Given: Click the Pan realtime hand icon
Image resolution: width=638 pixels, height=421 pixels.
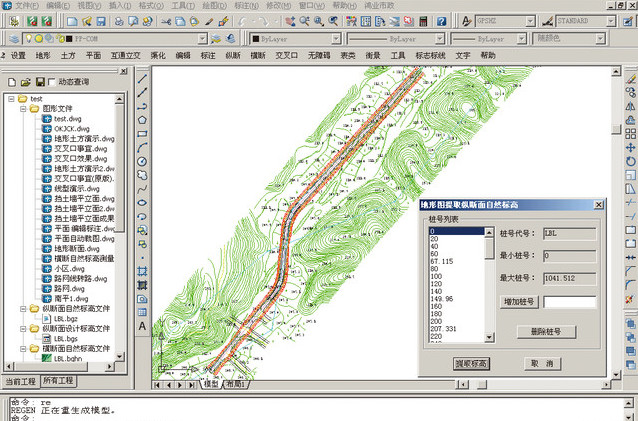Looking at the screenshot, I should point(290,21).
